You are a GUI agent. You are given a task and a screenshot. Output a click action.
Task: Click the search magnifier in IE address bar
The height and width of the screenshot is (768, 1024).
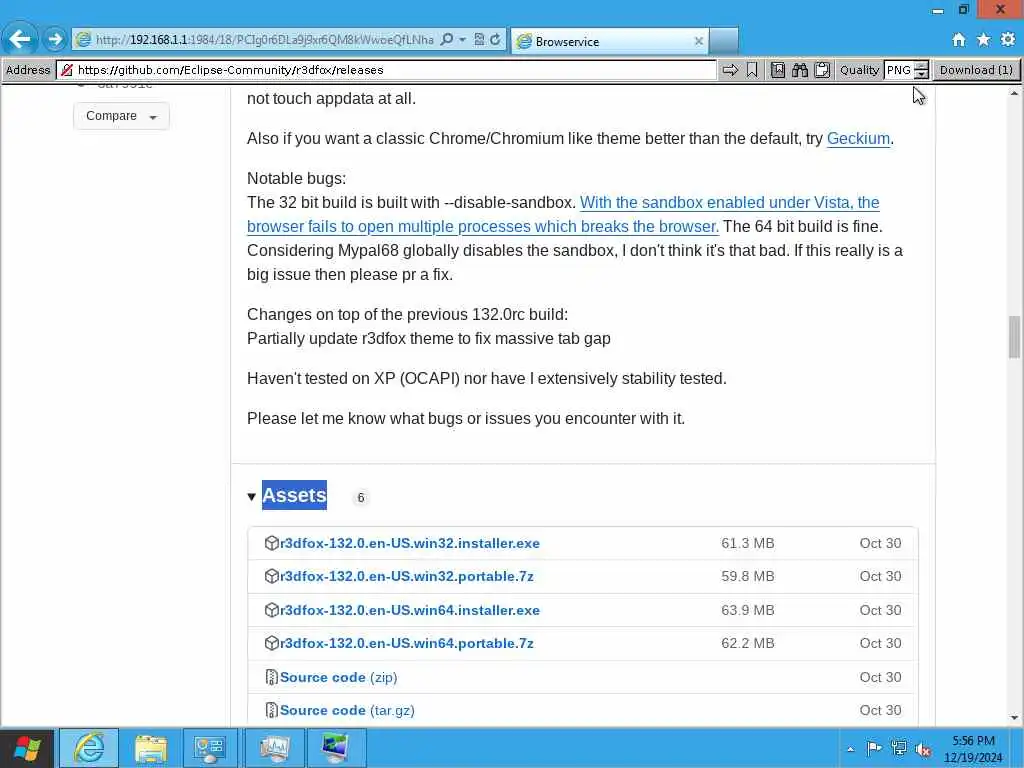point(447,40)
